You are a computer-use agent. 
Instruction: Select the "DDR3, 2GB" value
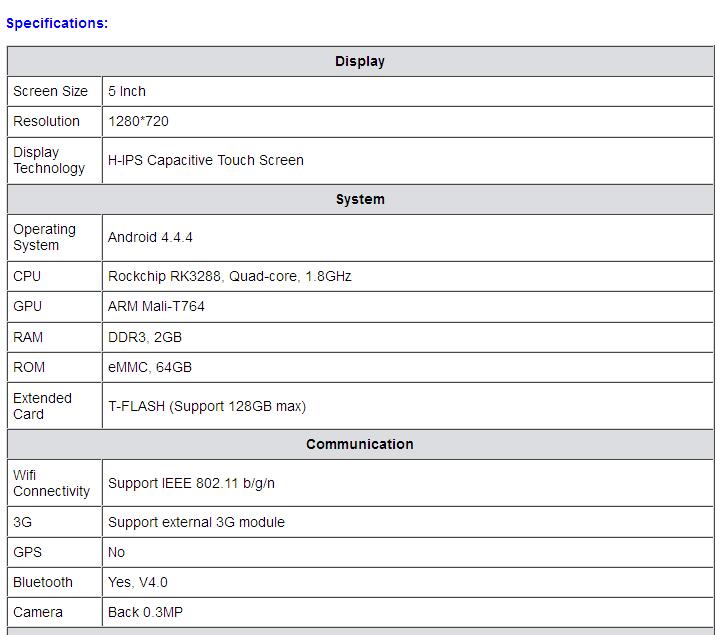145,337
